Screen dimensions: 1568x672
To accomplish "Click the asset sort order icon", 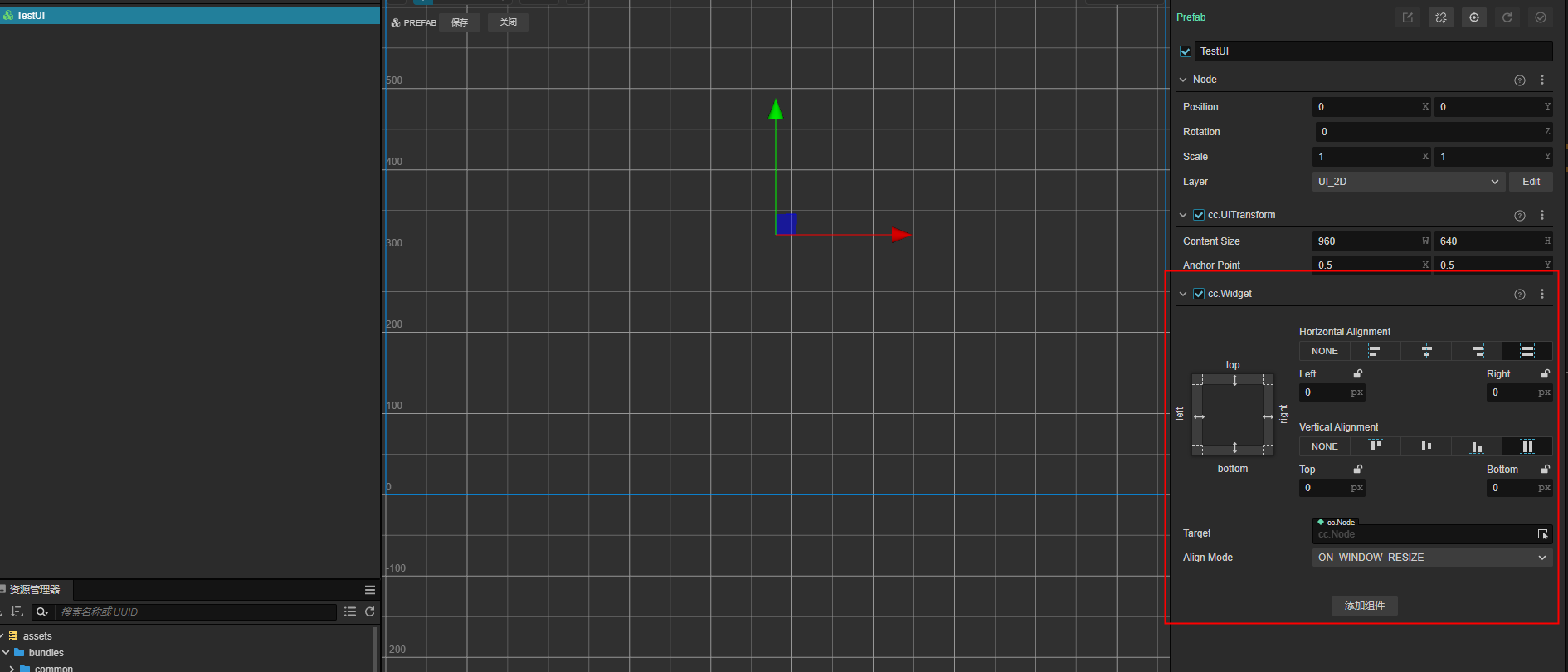I will pyautogui.click(x=17, y=612).
